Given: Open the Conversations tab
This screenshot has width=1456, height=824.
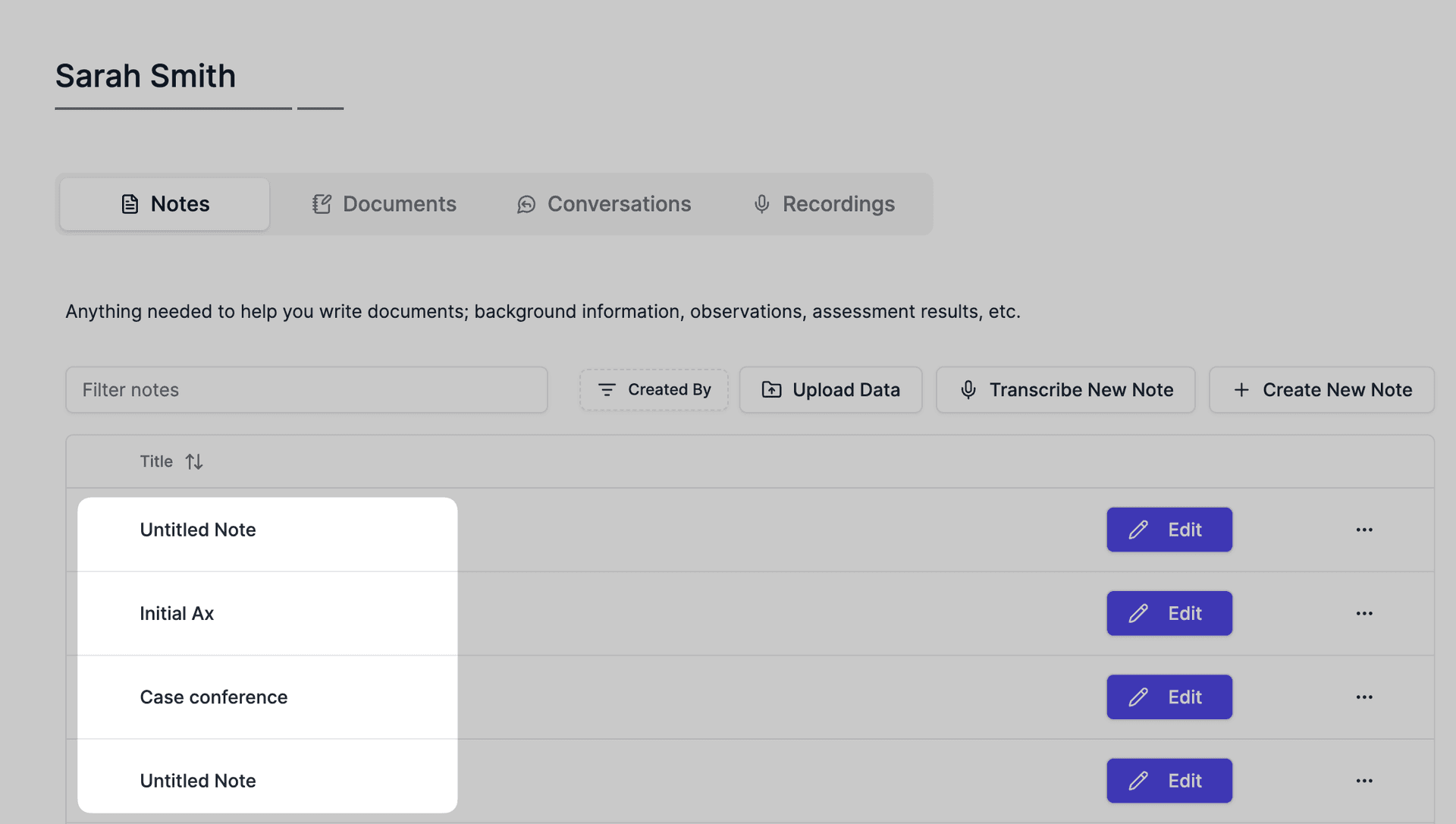Looking at the screenshot, I should pyautogui.click(x=604, y=204).
